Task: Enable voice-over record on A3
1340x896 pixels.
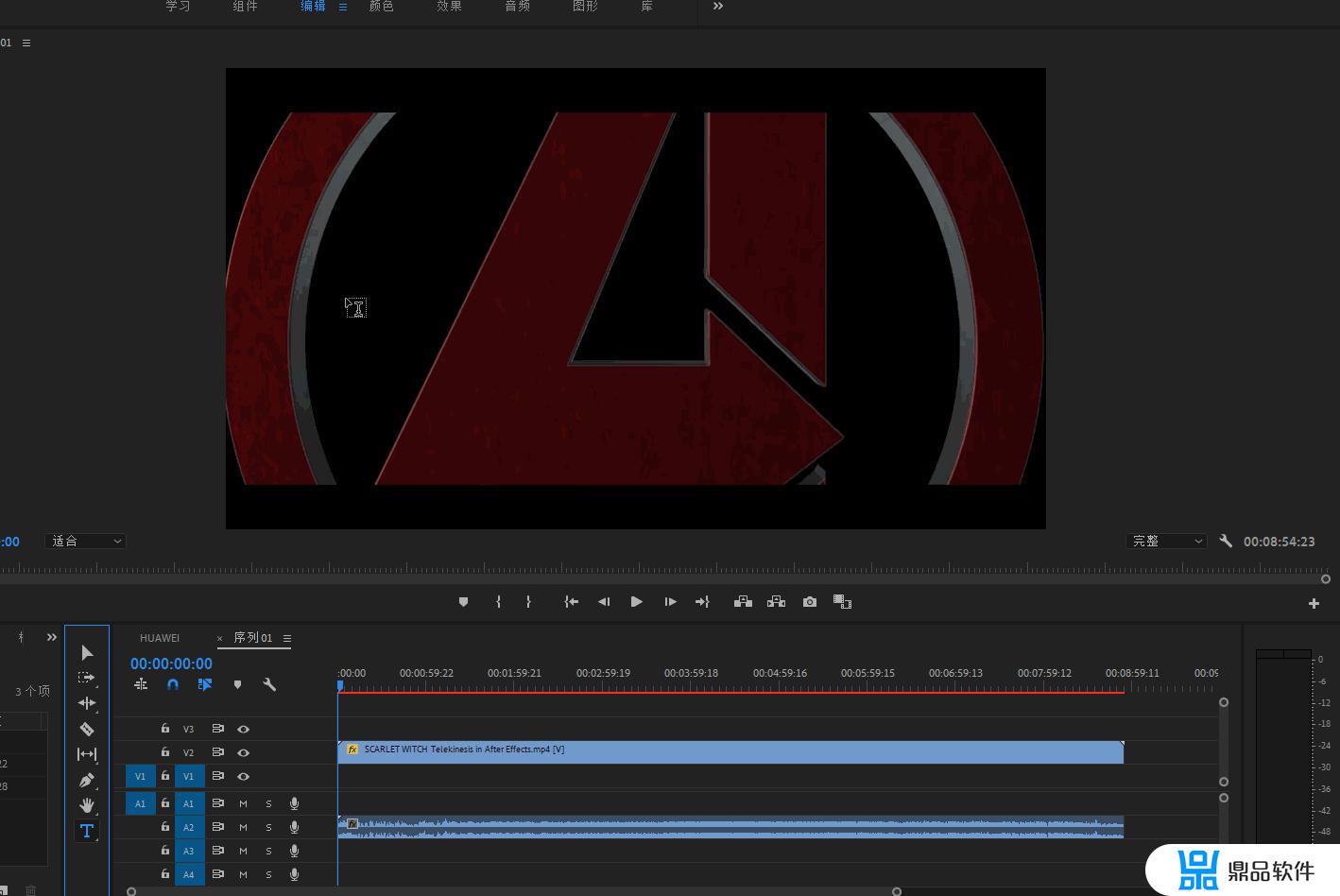Action: pyautogui.click(x=294, y=851)
